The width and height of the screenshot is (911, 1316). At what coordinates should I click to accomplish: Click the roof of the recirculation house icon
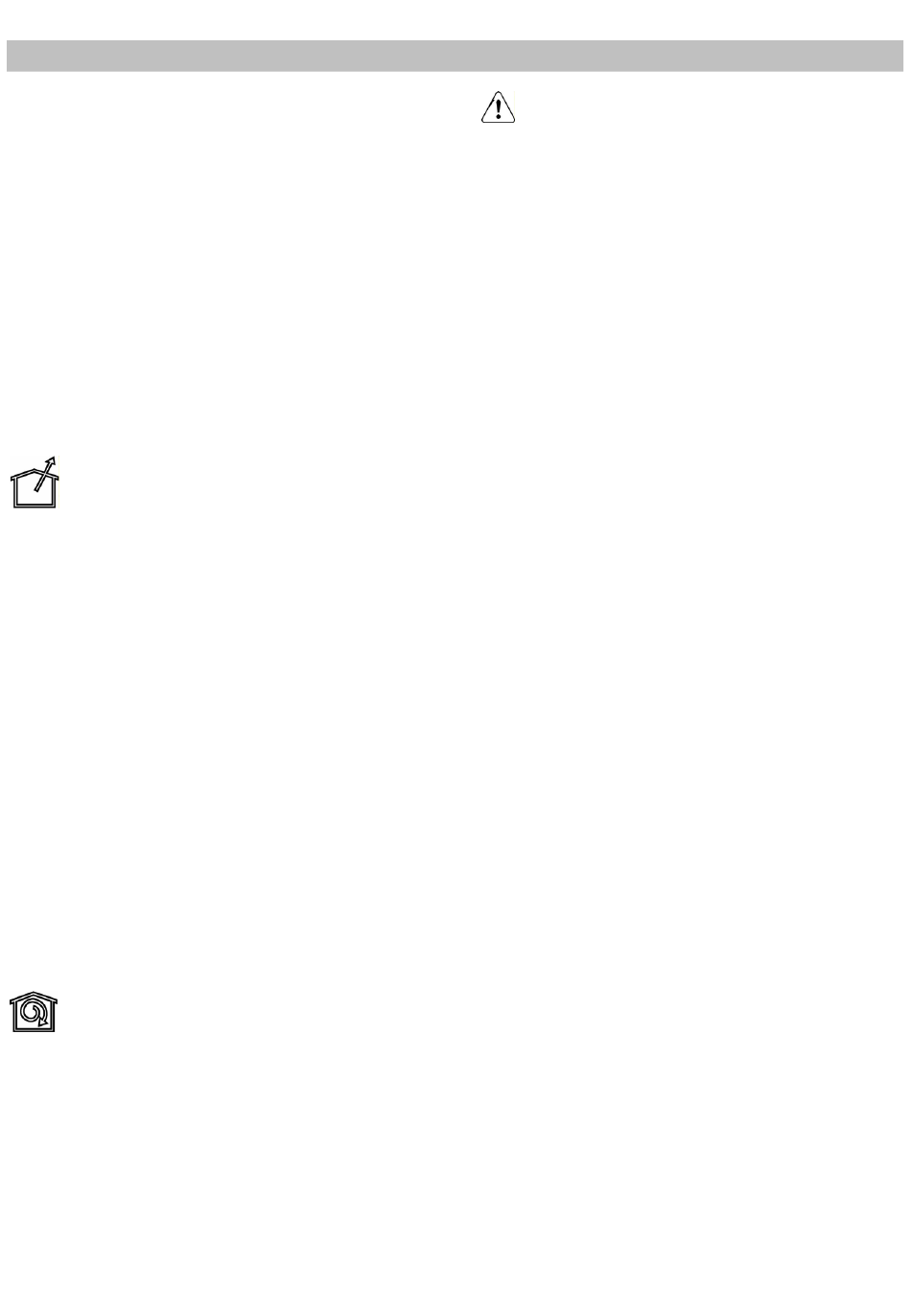(35, 997)
